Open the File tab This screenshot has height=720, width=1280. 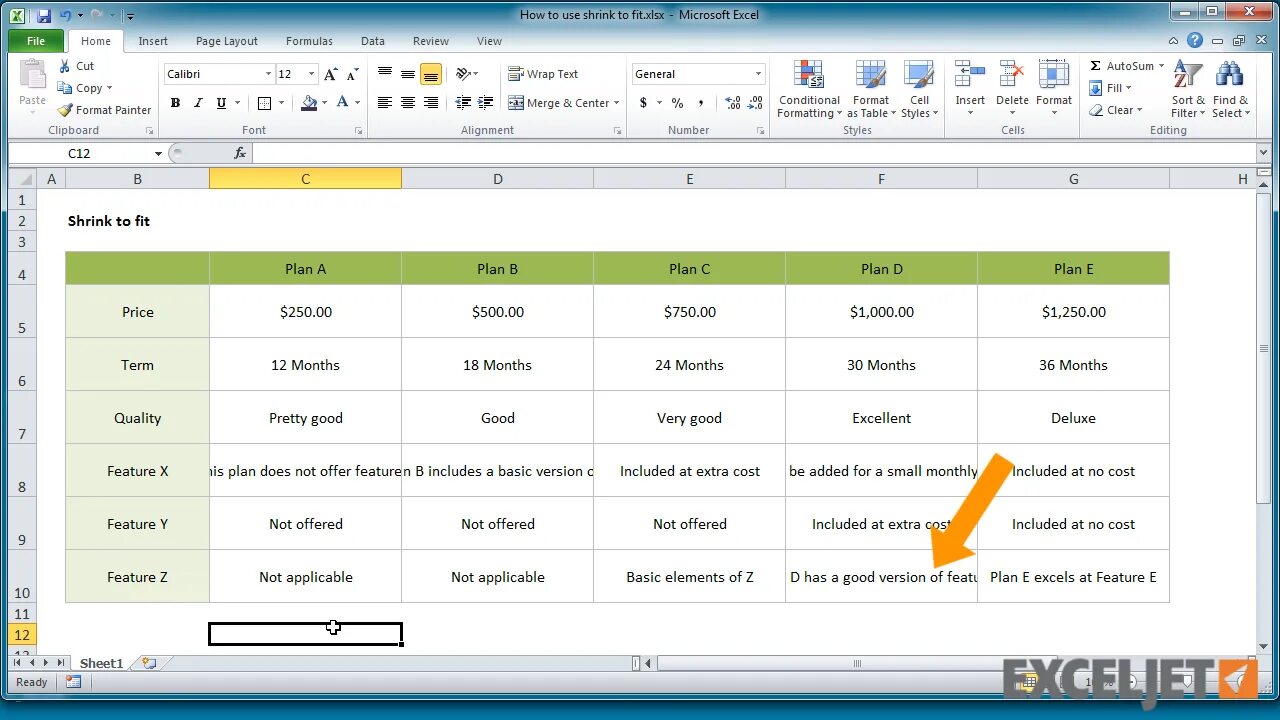click(x=36, y=41)
